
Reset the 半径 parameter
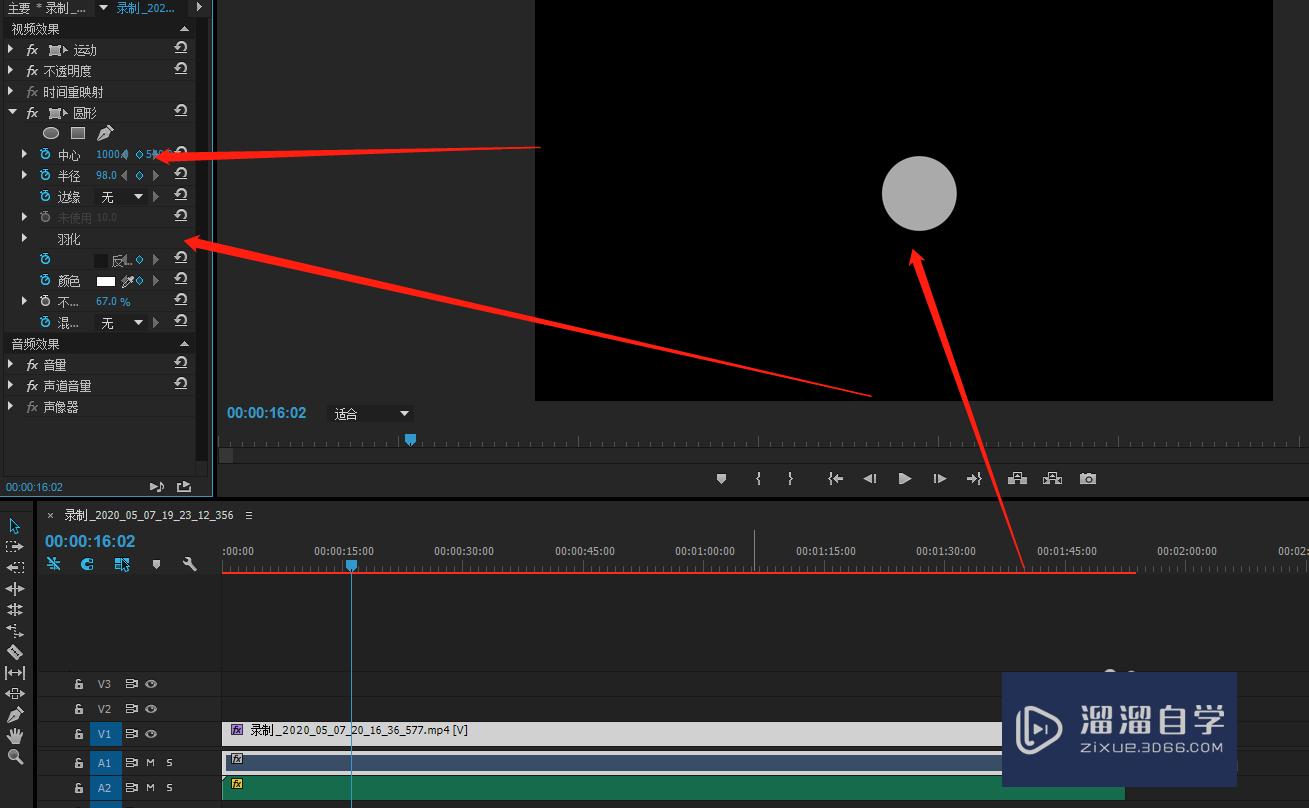pyautogui.click(x=181, y=174)
